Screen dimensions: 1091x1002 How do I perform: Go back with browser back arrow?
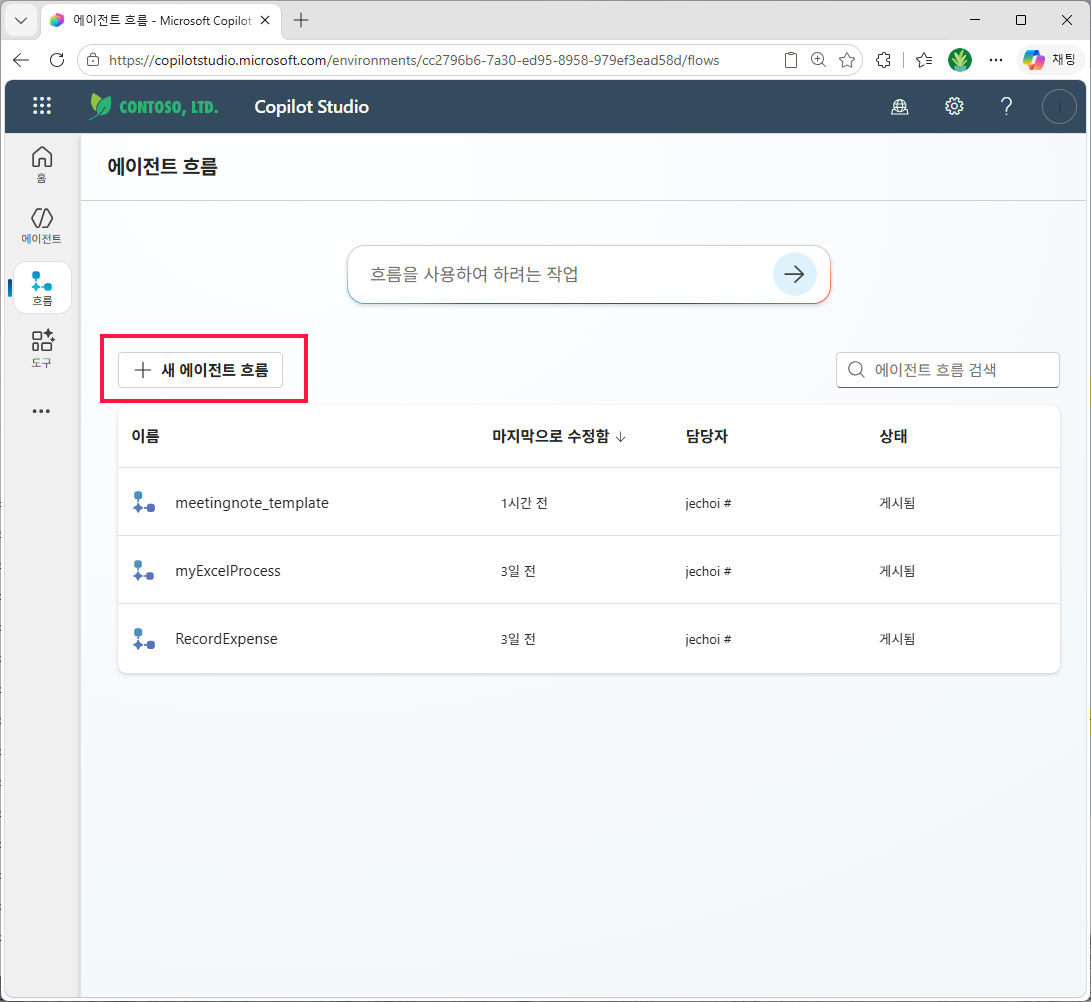(21, 60)
